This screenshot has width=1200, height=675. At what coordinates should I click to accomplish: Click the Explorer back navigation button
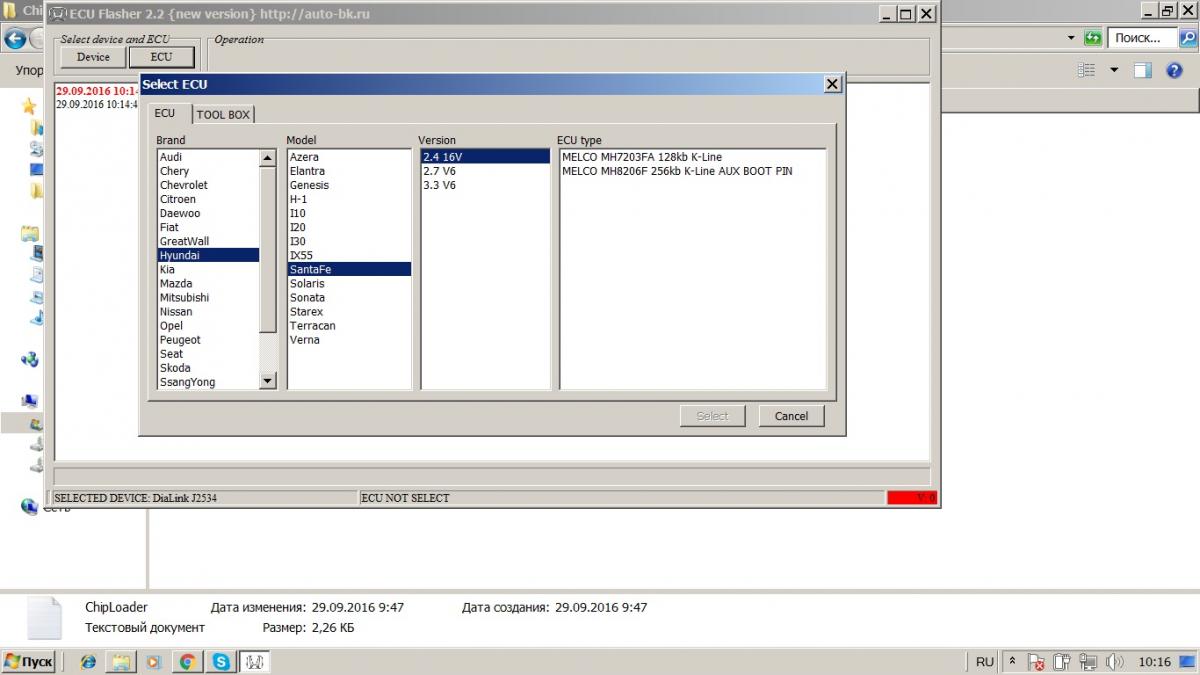[14, 40]
